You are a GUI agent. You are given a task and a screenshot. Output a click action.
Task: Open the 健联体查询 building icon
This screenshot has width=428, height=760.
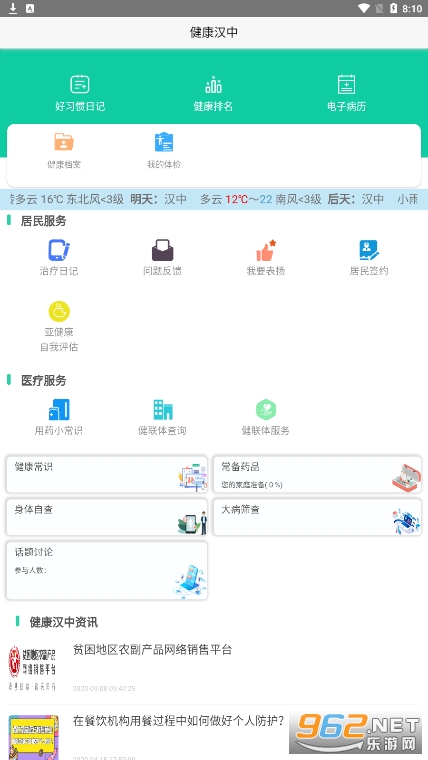[x=162, y=410]
